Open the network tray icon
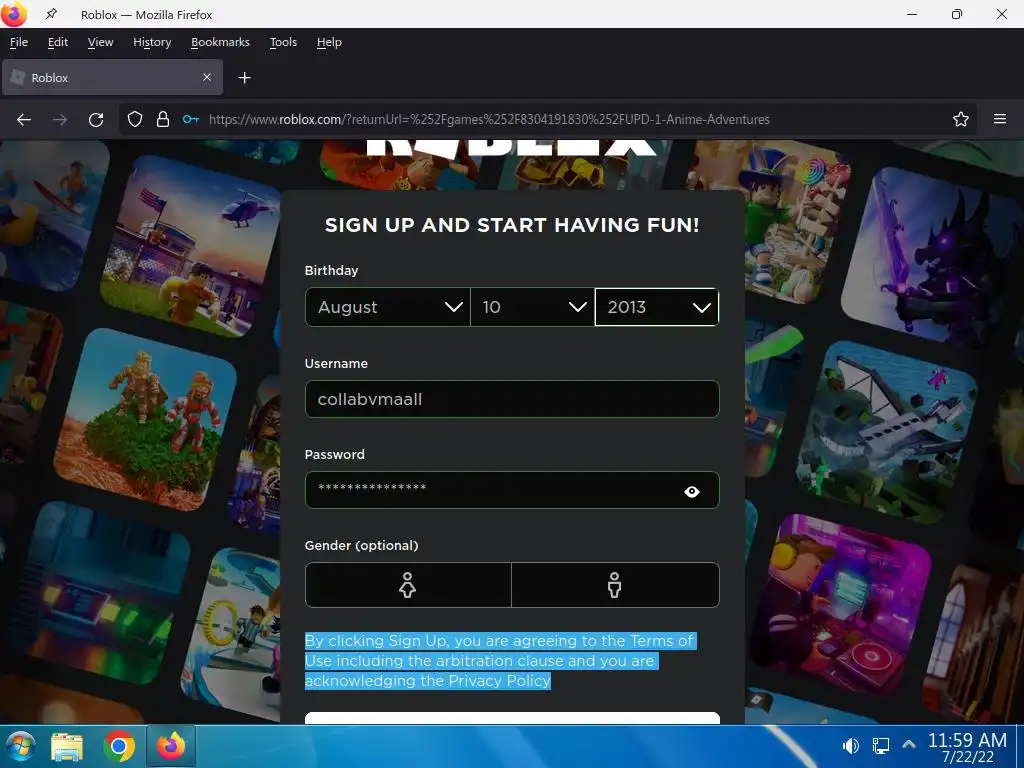The width and height of the screenshot is (1024, 768). pyautogui.click(x=880, y=746)
